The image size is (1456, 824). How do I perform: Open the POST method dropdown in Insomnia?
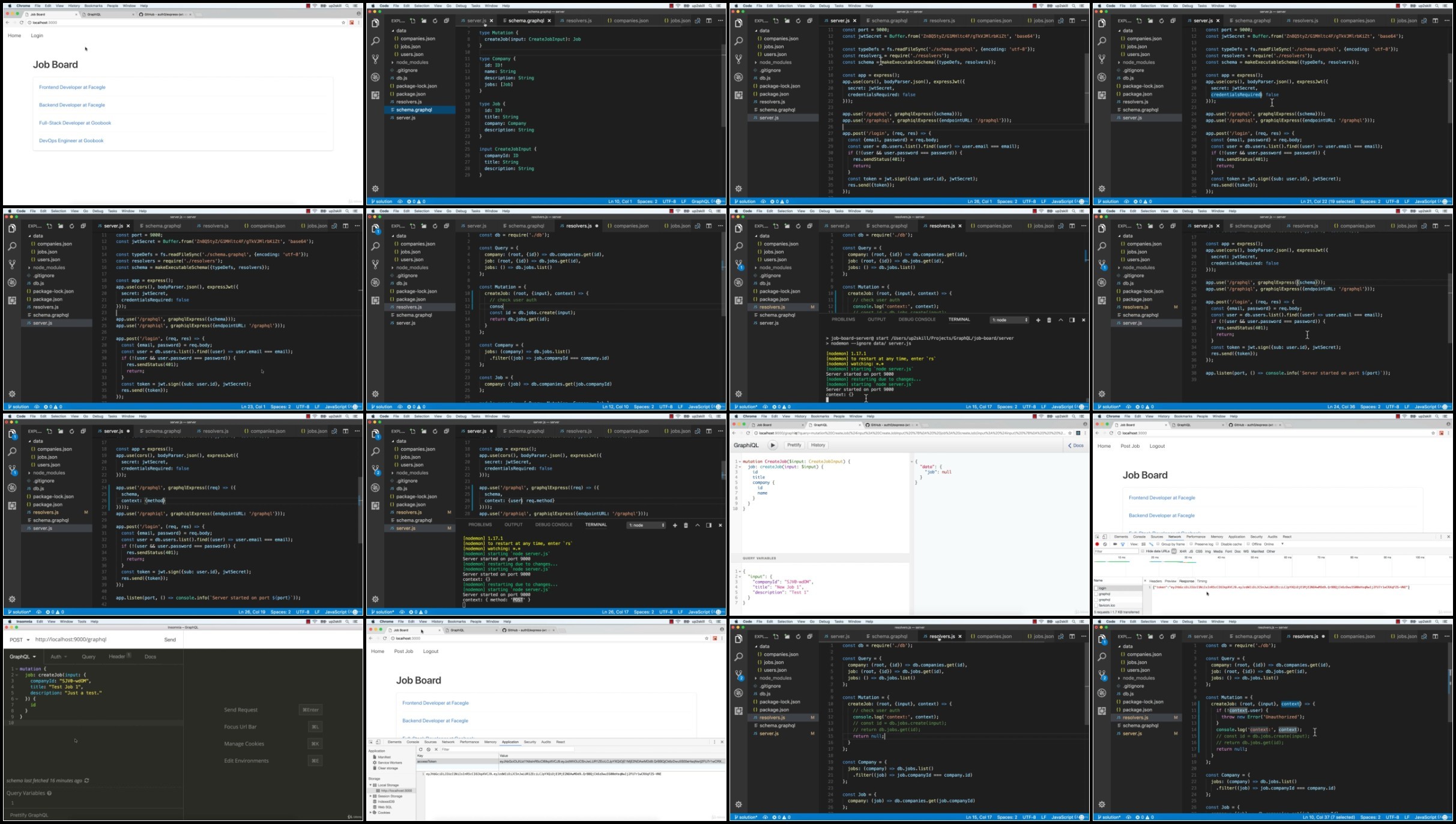[19, 640]
